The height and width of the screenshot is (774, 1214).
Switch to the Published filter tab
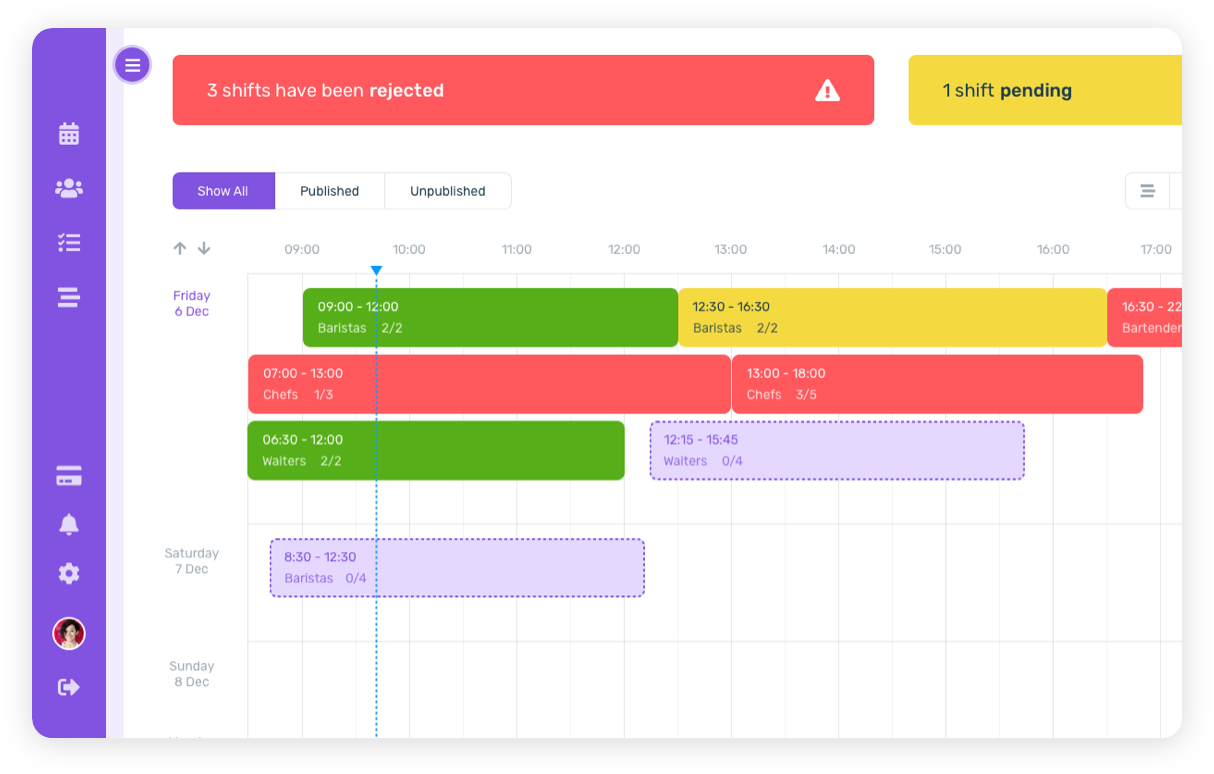click(329, 191)
